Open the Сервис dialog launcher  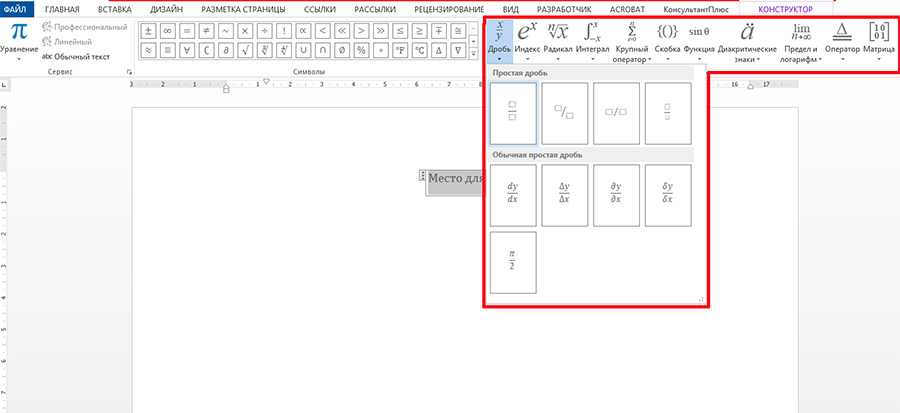[129, 72]
